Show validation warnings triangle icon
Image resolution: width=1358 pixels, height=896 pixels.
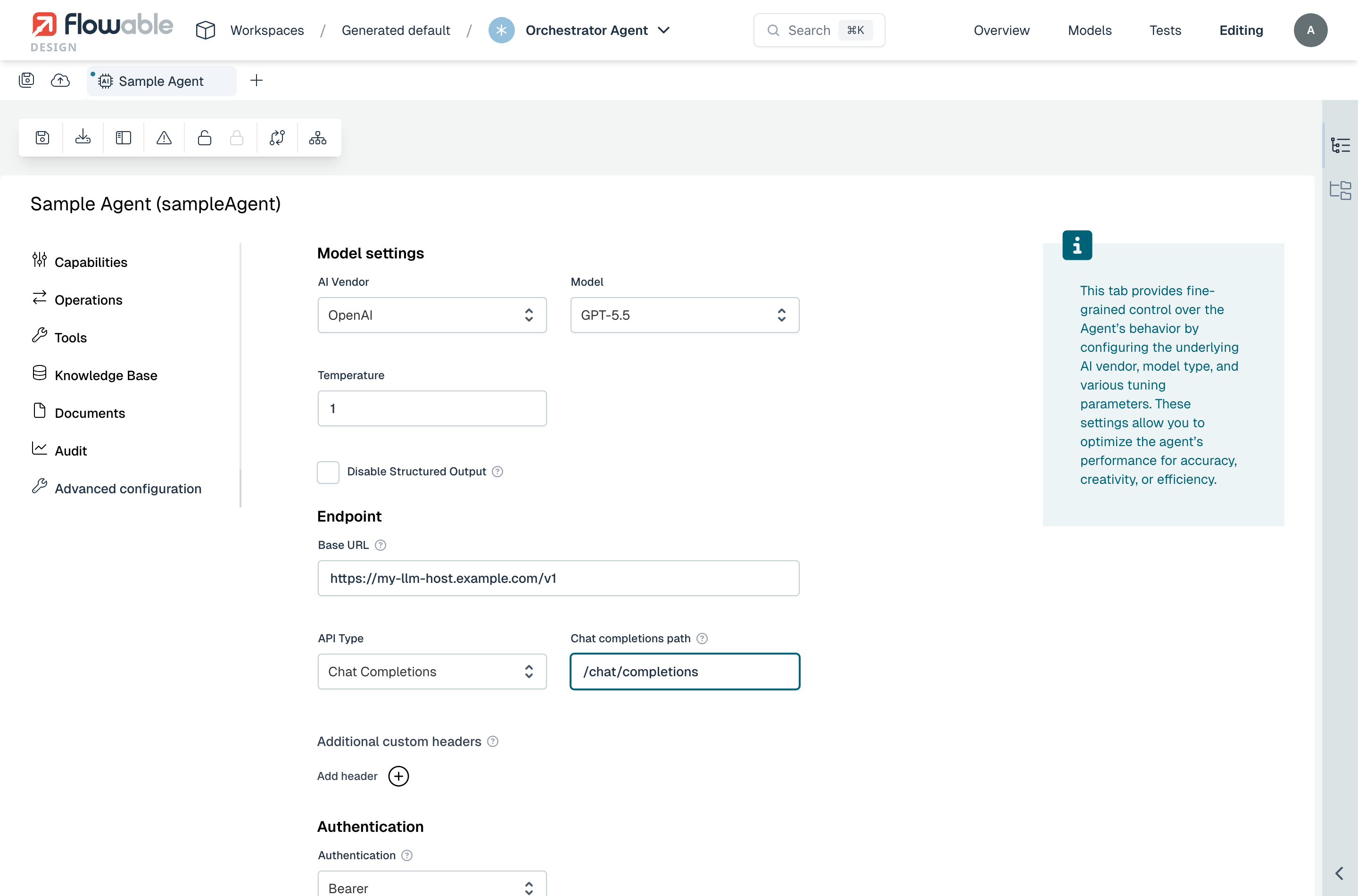point(164,138)
